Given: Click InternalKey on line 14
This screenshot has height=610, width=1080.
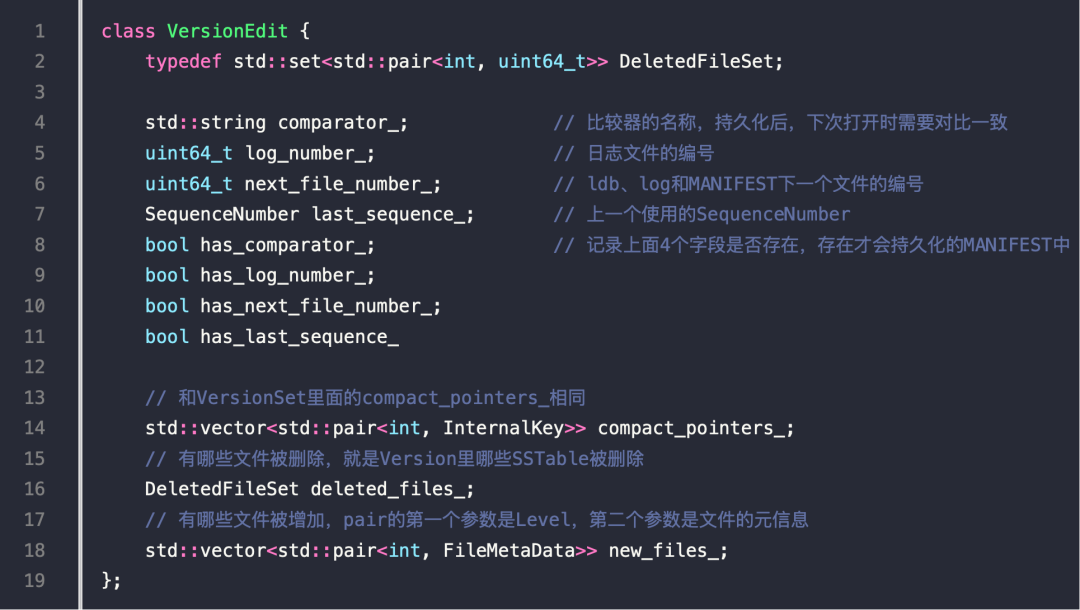Looking at the screenshot, I should [503, 428].
